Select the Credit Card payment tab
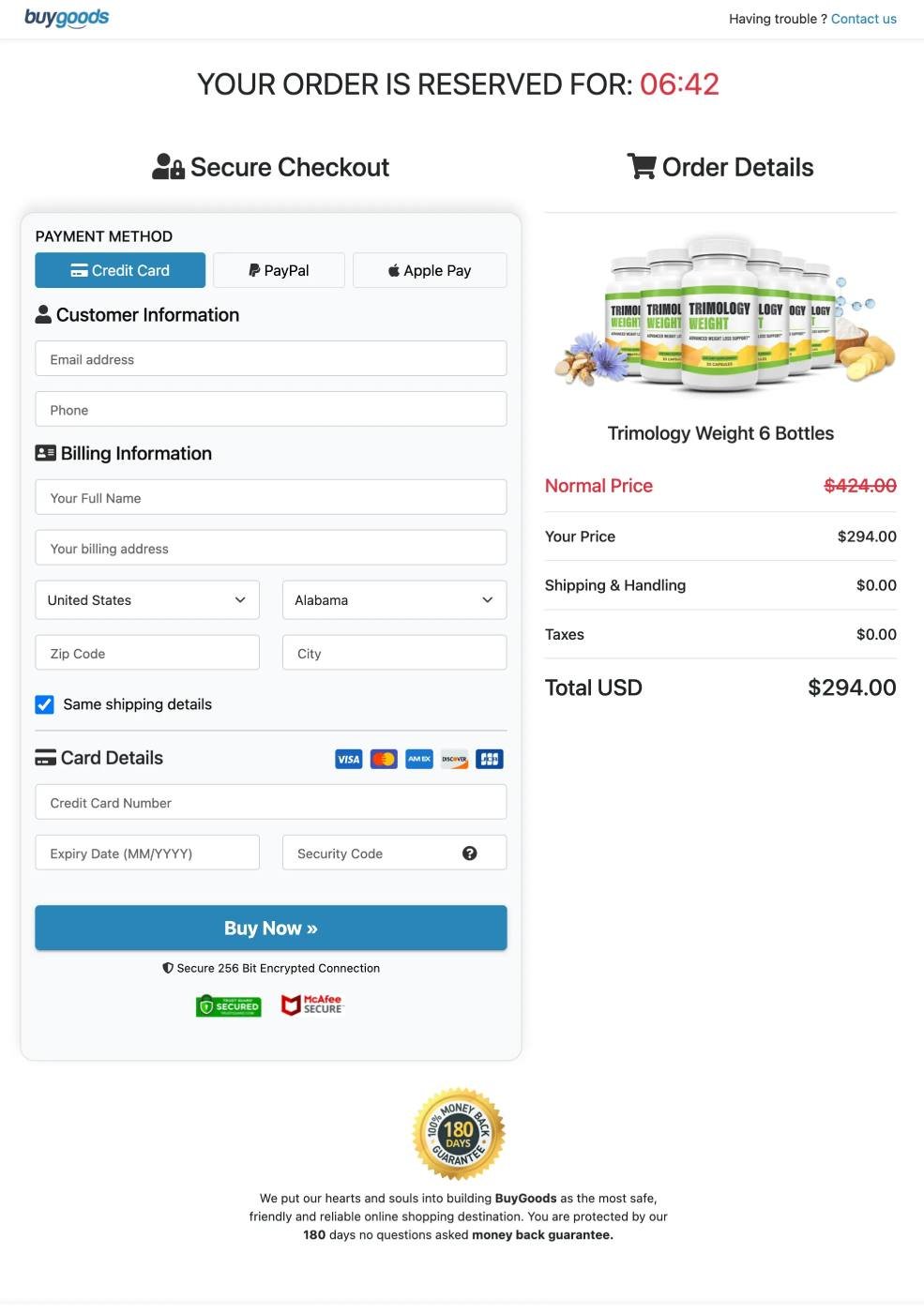The image size is (924, 1314). [119, 269]
